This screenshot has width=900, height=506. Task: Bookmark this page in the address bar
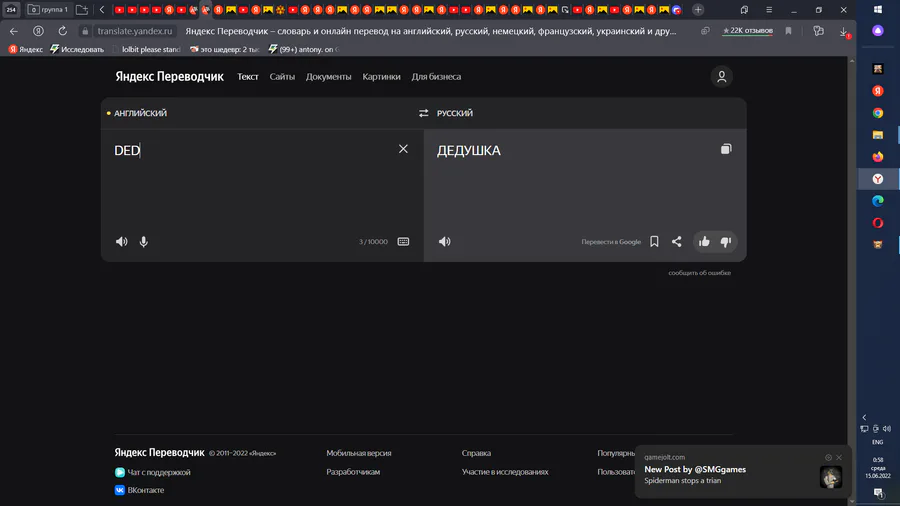(x=788, y=31)
